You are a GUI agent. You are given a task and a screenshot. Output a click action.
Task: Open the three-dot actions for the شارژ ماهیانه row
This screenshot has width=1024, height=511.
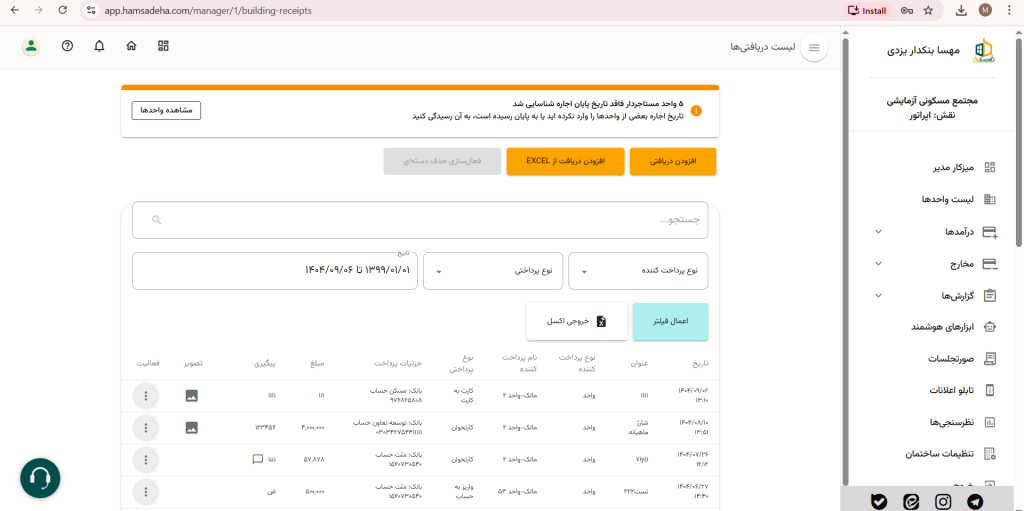click(x=146, y=428)
